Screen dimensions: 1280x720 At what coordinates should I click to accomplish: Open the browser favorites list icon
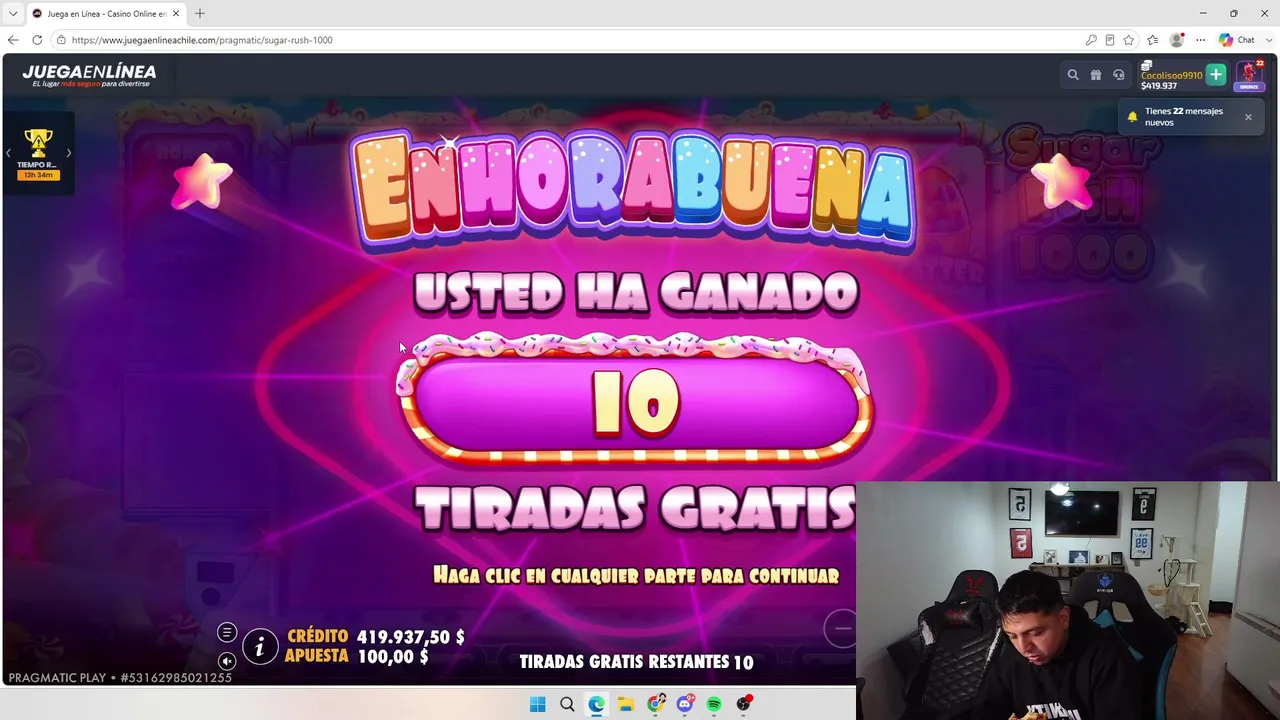(1153, 40)
